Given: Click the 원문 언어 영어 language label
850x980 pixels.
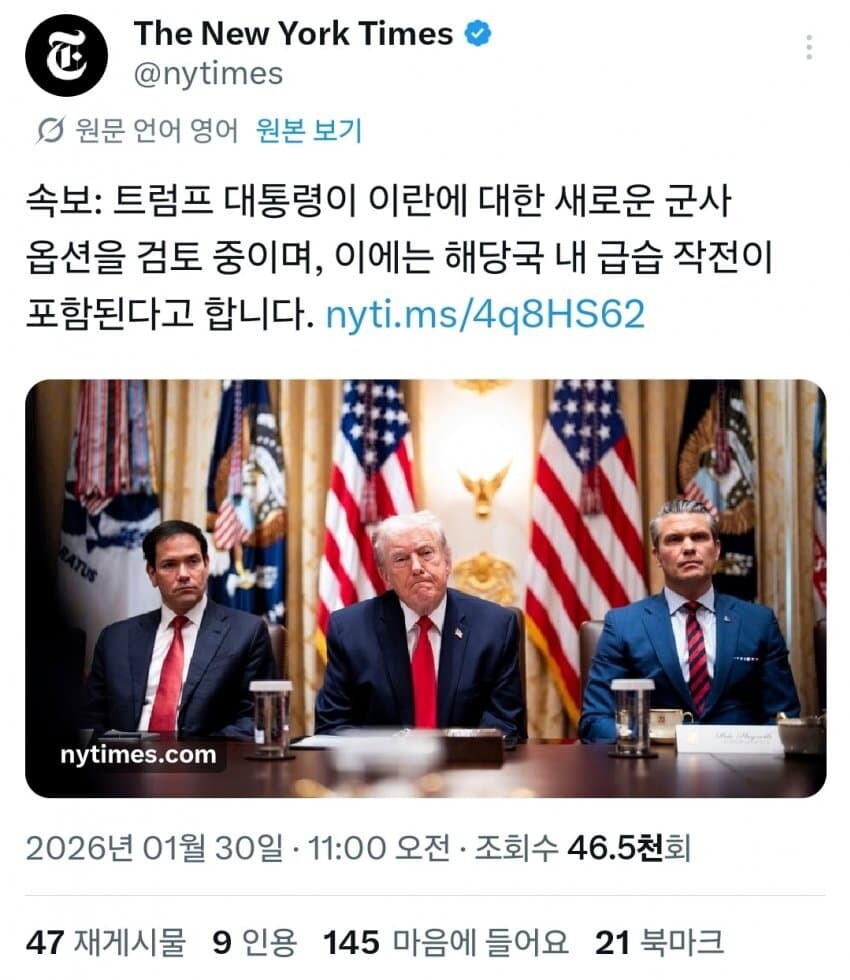Looking at the screenshot, I should (157, 131).
